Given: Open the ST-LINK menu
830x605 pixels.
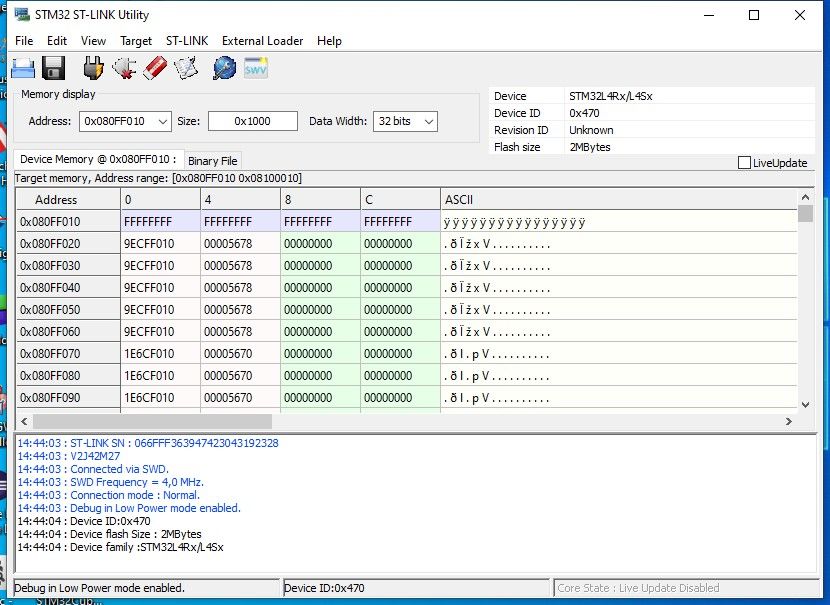Looking at the screenshot, I should [187, 41].
